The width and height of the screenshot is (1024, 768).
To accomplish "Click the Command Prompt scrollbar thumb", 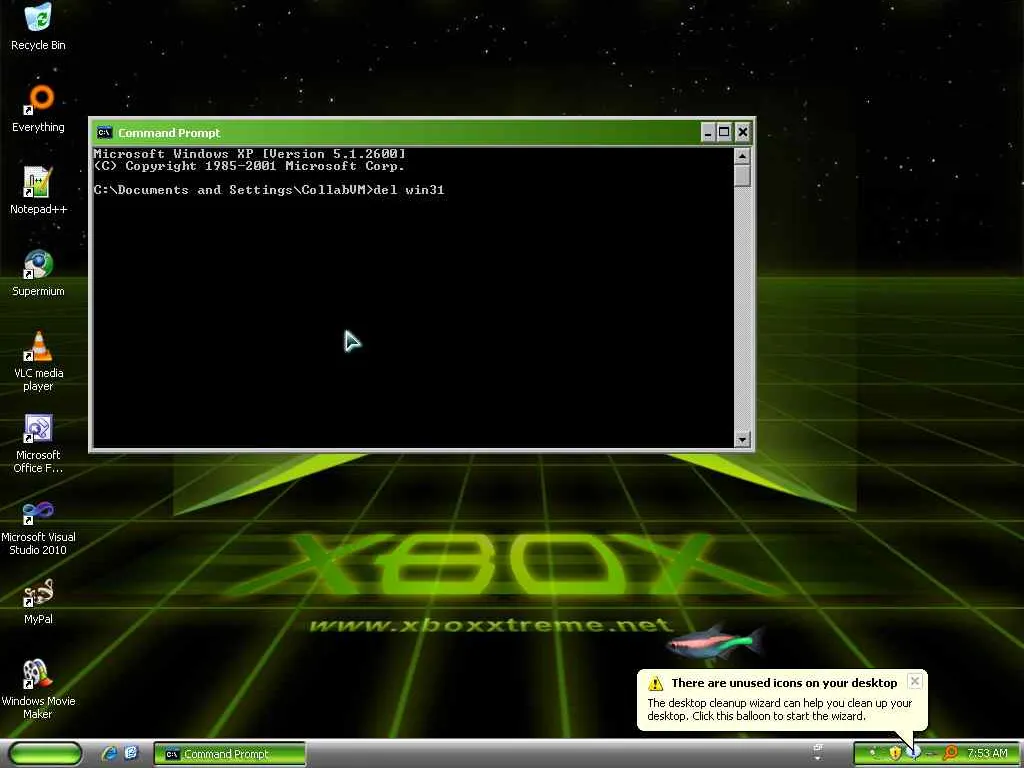I will [x=742, y=176].
